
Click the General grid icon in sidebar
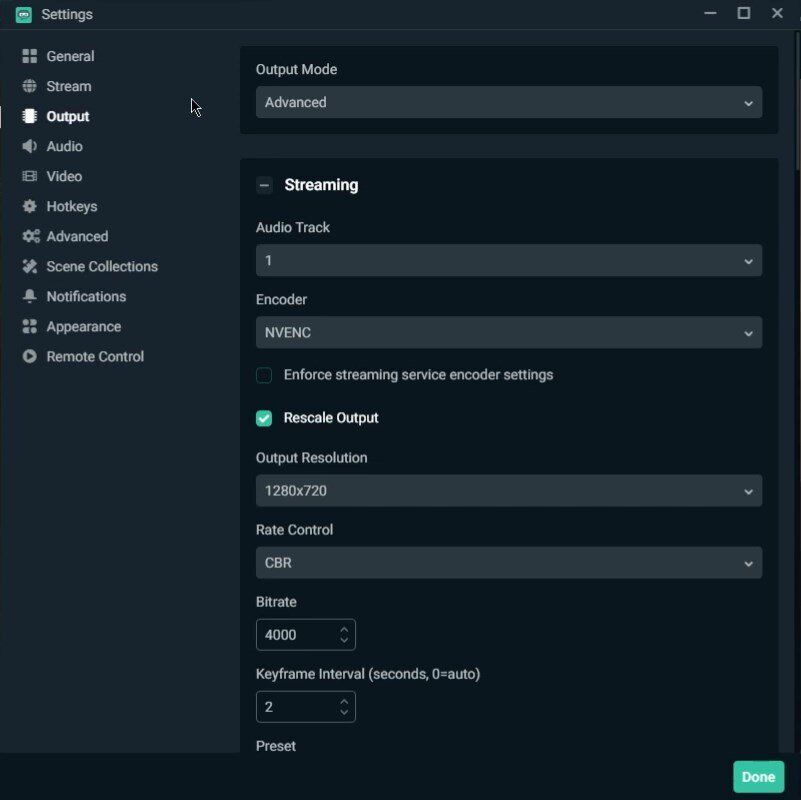click(x=30, y=57)
